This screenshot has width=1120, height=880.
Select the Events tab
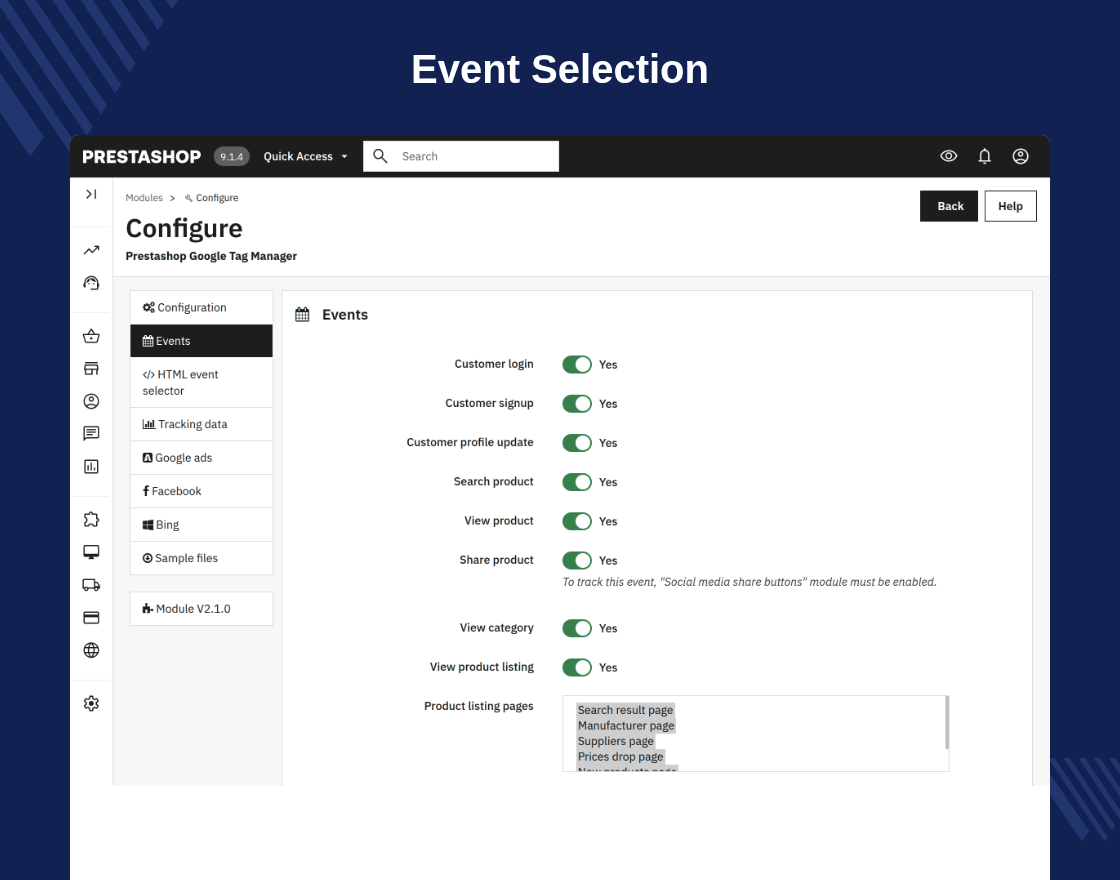(x=201, y=341)
